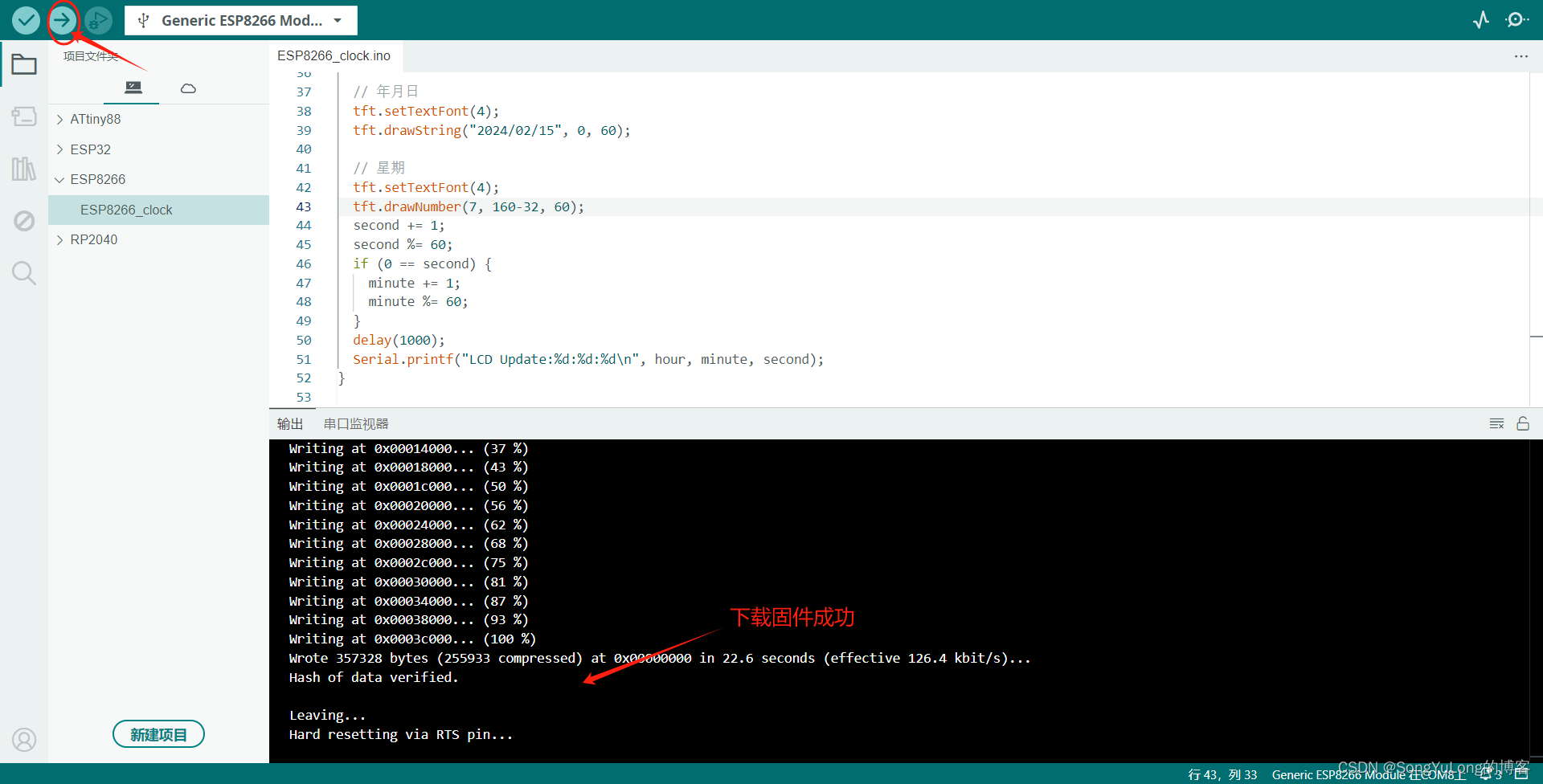The height and width of the screenshot is (784, 1543).
Task: Expand the RP2040 folder
Action: pos(158,239)
